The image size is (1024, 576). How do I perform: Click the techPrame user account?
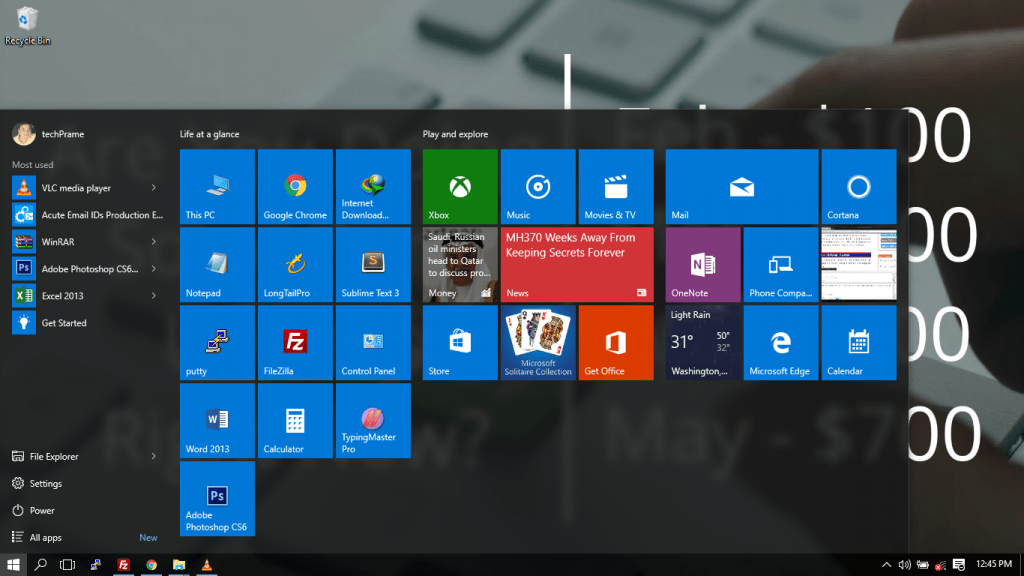coord(49,134)
